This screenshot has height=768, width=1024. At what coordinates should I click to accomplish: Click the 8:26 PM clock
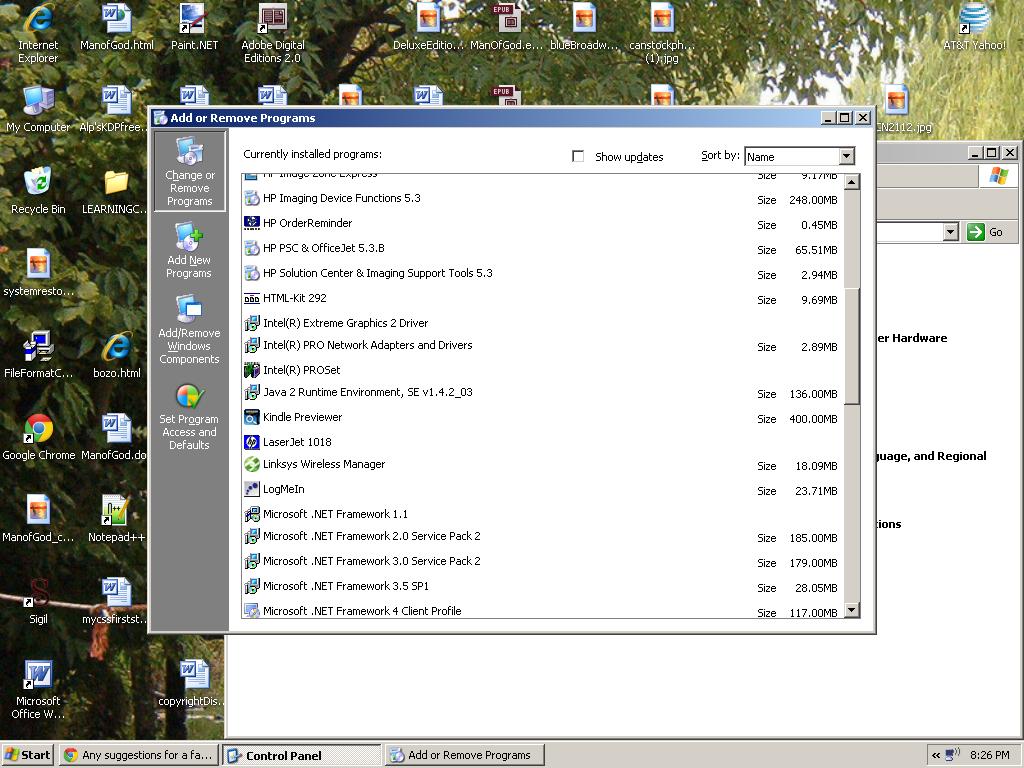[x=989, y=755]
